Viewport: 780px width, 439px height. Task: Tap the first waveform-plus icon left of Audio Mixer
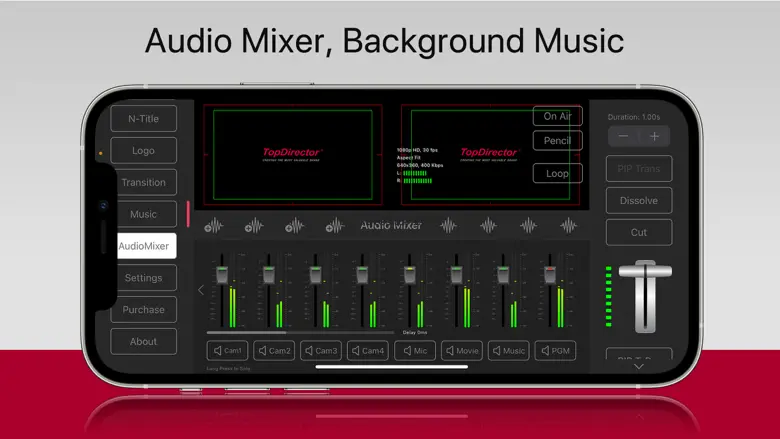214,226
